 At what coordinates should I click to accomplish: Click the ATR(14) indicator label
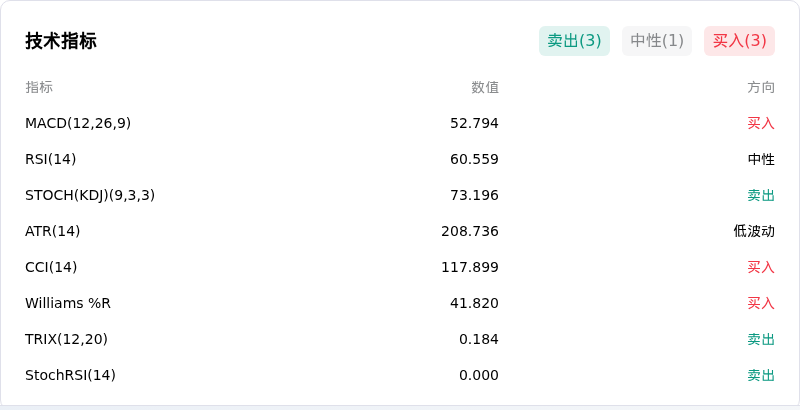[x=53, y=231]
